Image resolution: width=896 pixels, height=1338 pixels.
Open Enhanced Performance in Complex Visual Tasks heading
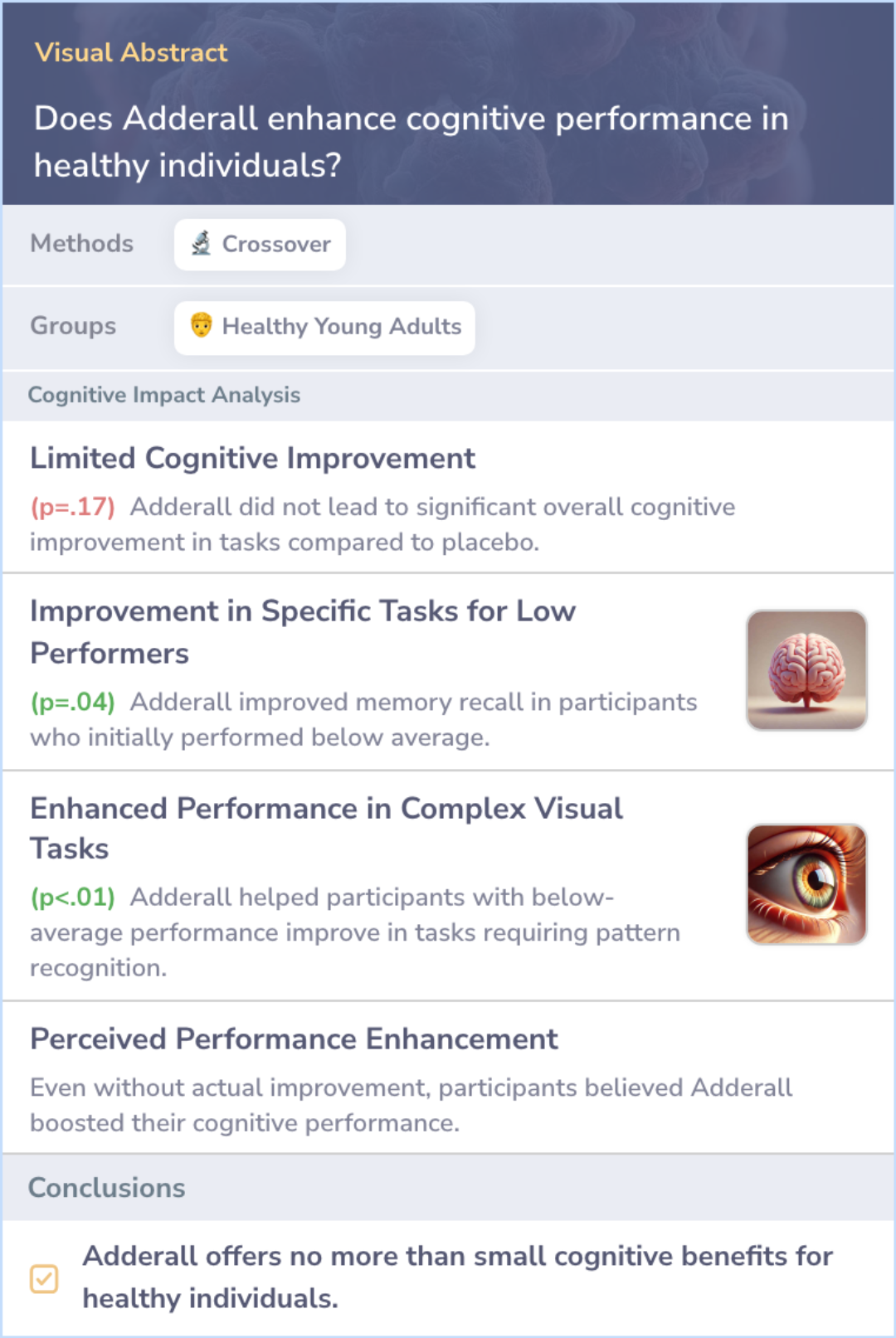(326, 828)
